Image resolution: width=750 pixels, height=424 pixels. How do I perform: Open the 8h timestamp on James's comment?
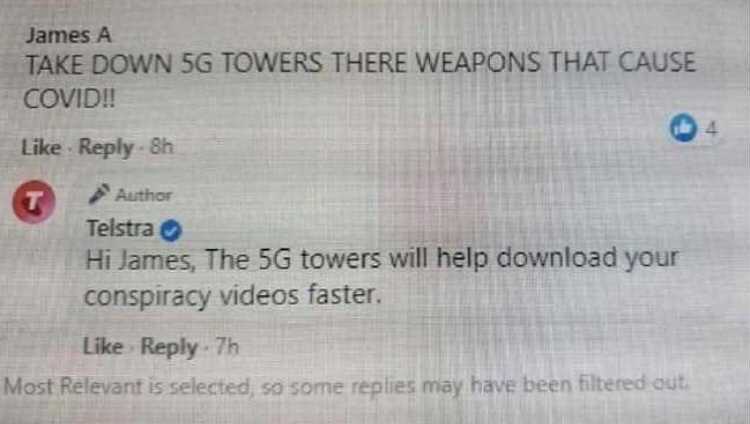coord(161,146)
